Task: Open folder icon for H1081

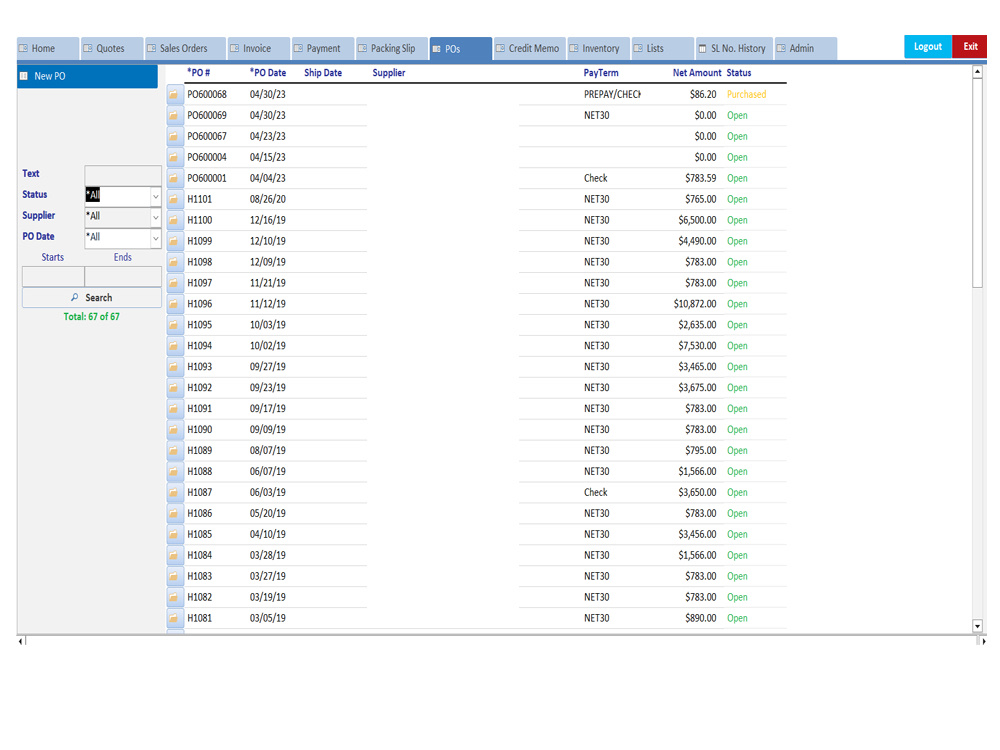Action: [174, 619]
